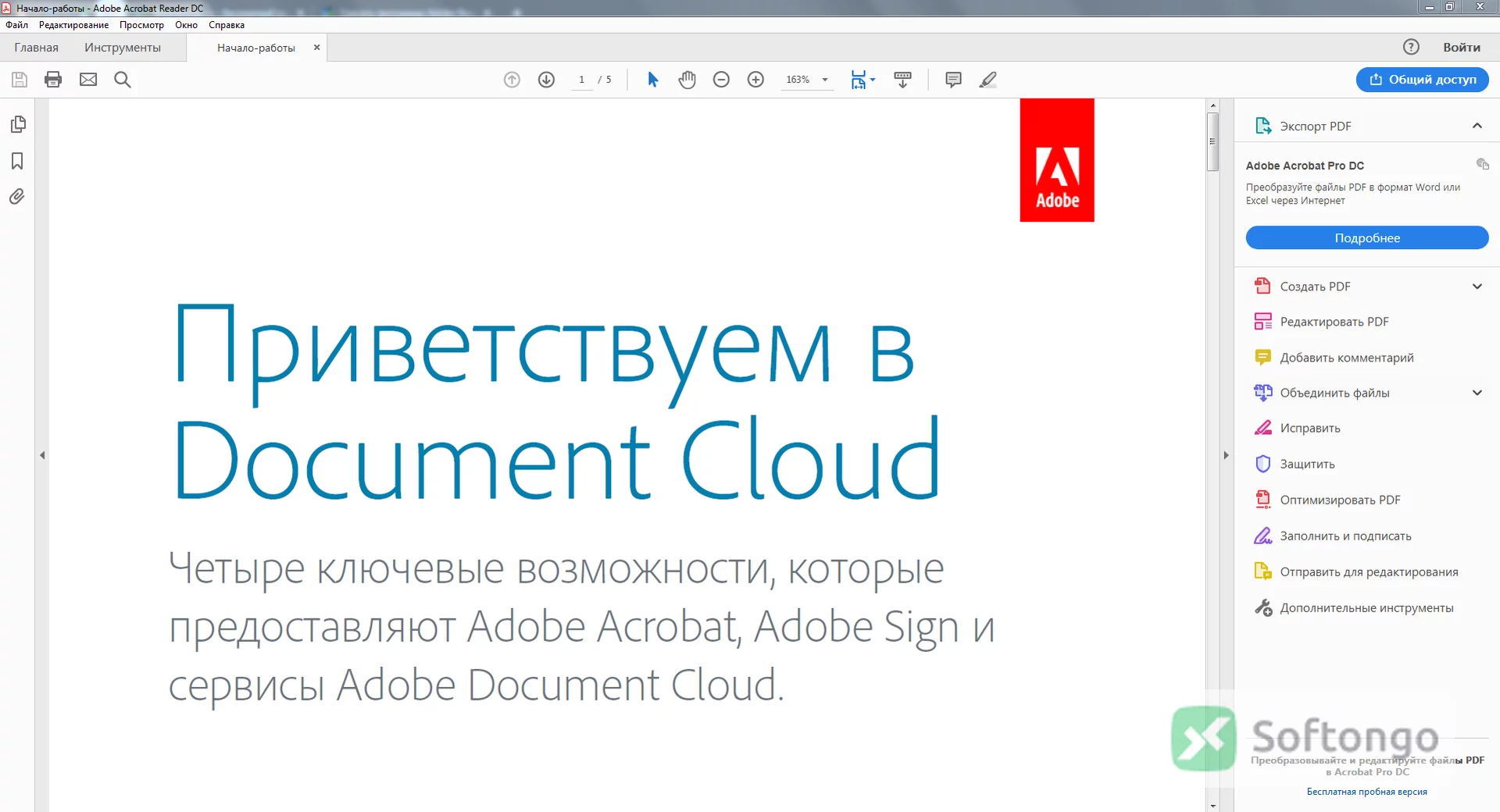This screenshot has height=812, width=1500.
Task: Click the scrolling mode keyboard icon
Action: (902, 80)
